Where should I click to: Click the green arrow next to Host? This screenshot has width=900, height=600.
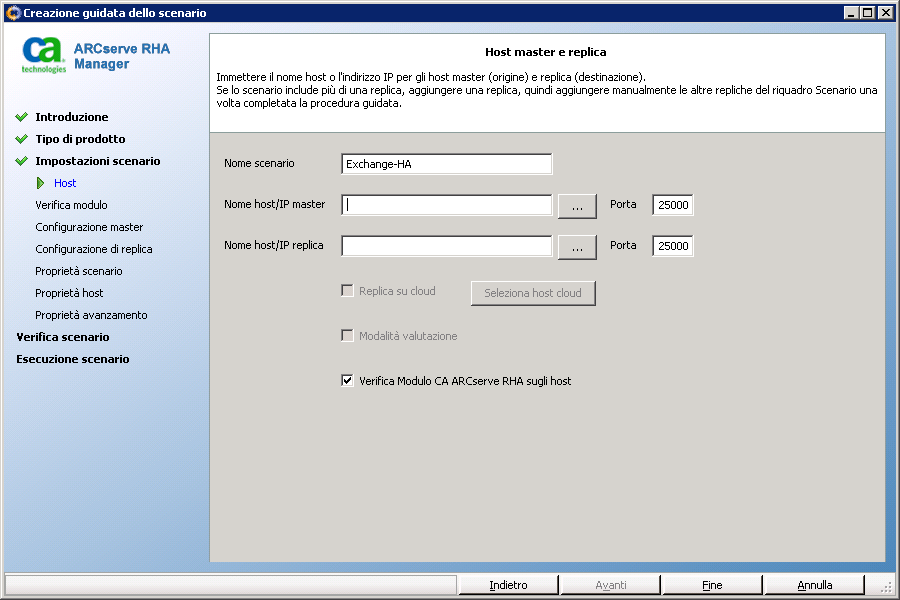(40, 183)
